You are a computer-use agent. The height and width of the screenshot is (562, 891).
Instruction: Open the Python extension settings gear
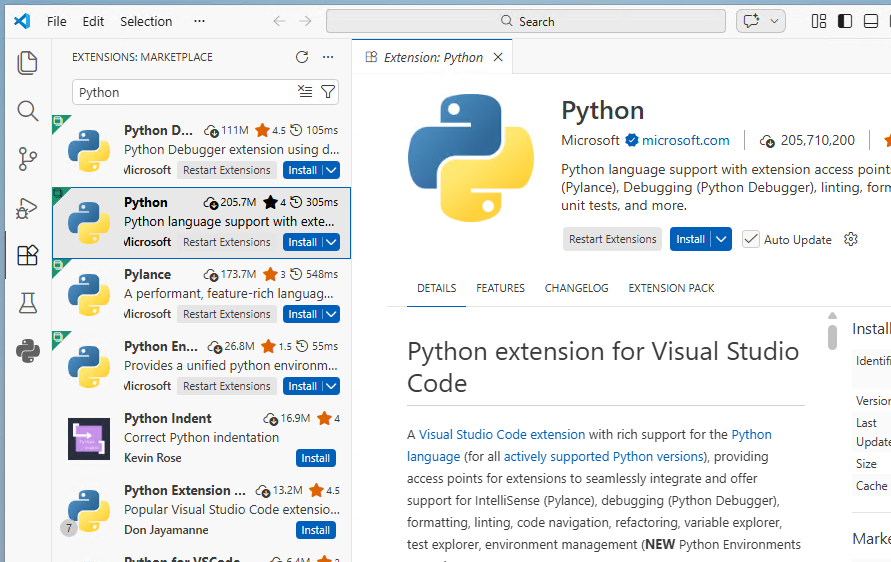pyautogui.click(x=851, y=239)
